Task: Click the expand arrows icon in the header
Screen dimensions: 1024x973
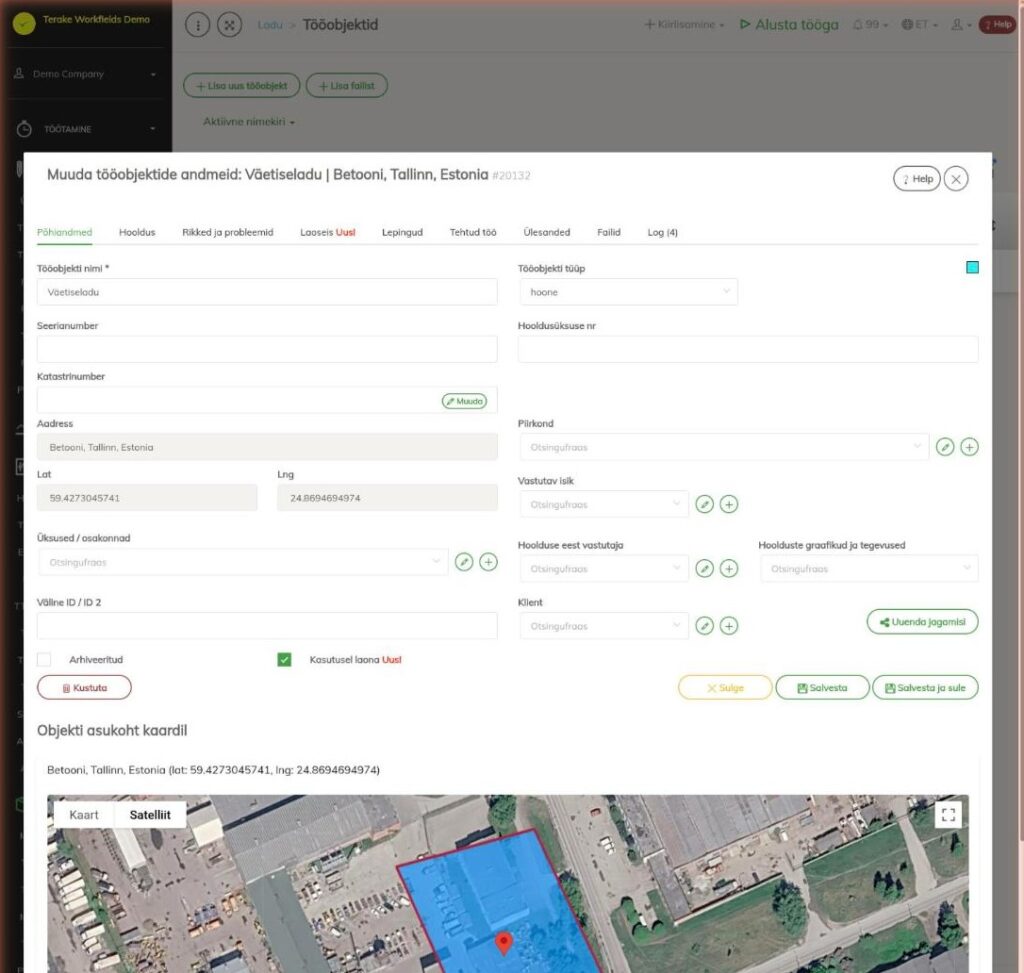Action: pyautogui.click(x=229, y=25)
